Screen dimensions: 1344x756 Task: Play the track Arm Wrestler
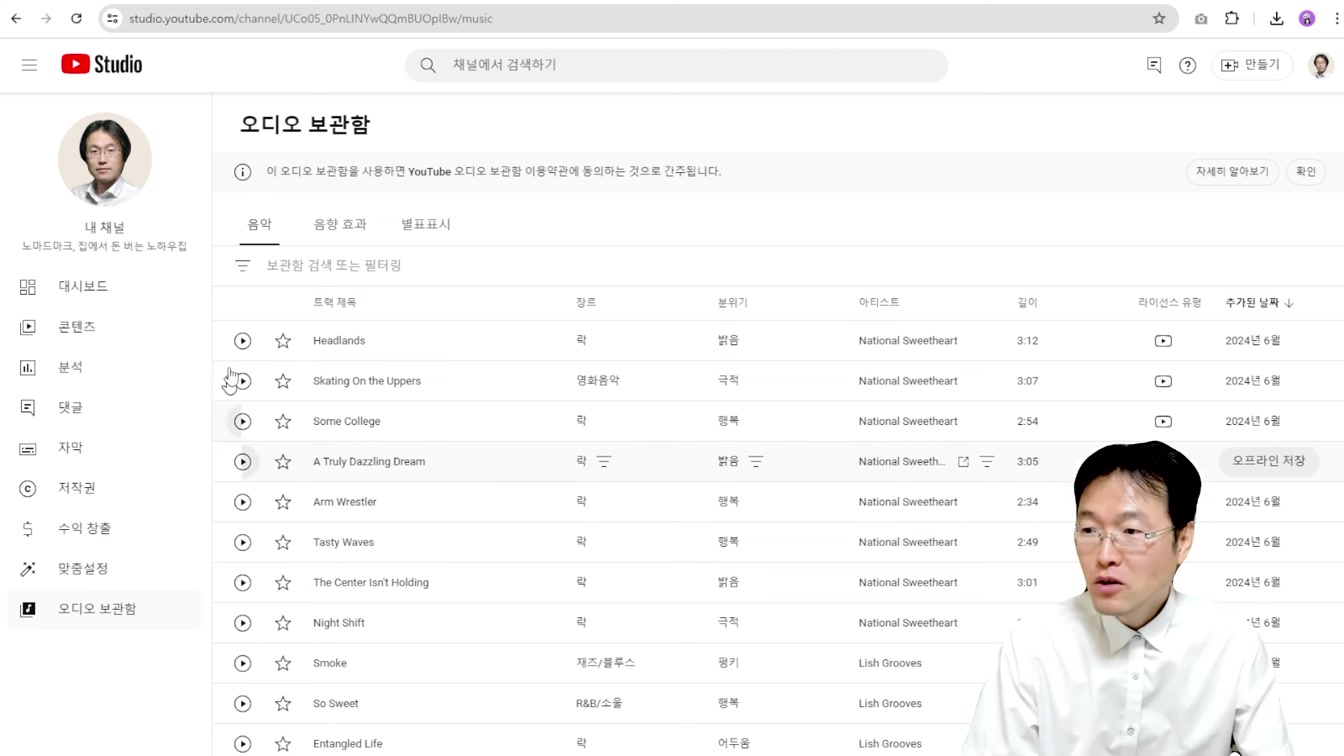tap(242, 502)
